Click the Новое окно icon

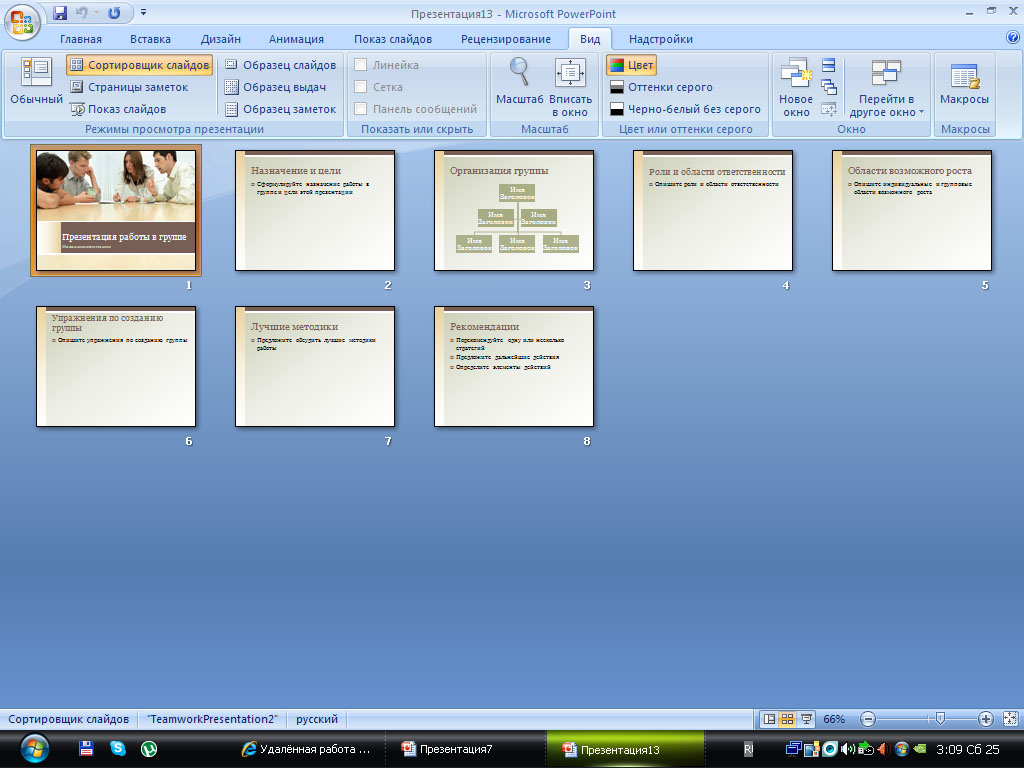pos(796,74)
